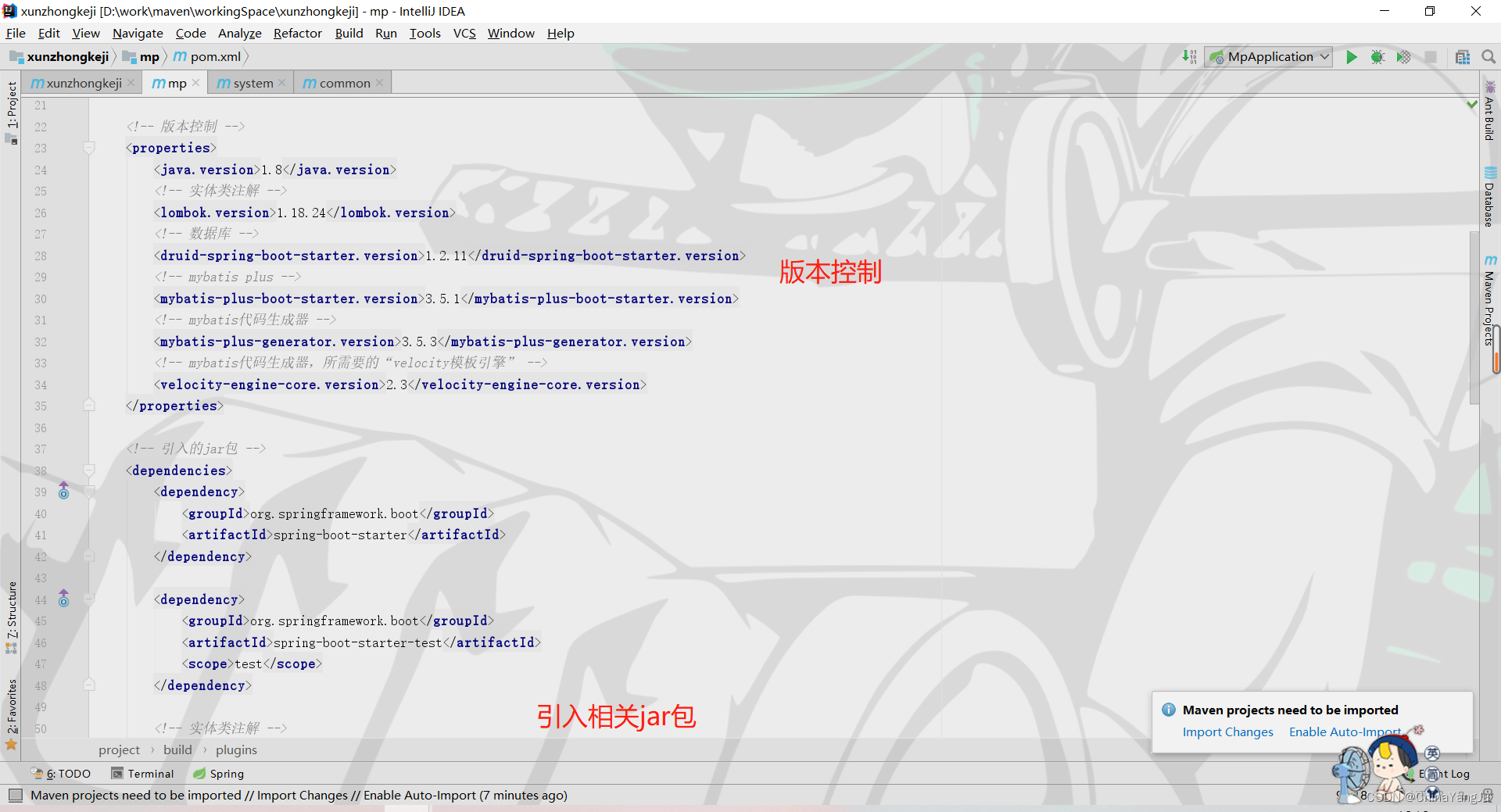
Task: Click the Enable Auto-Import link
Action: tap(1346, 732)
